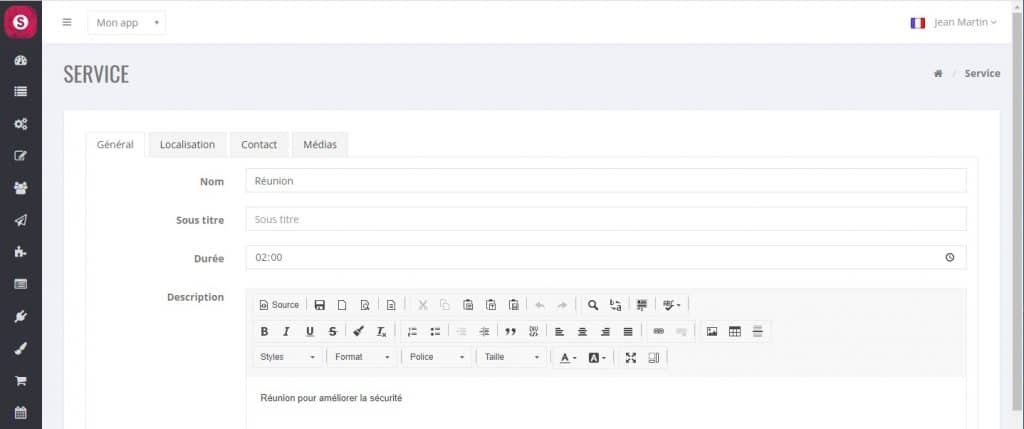Select the Général tab
The height and width of the screenshot is (429, 1024).
click(x=116, y=145)
